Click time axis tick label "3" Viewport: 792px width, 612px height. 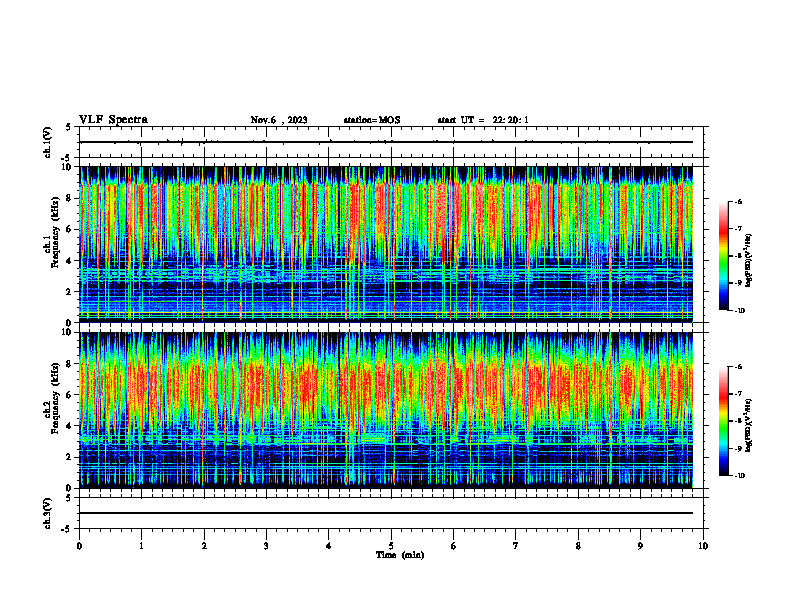click(266, 546)
